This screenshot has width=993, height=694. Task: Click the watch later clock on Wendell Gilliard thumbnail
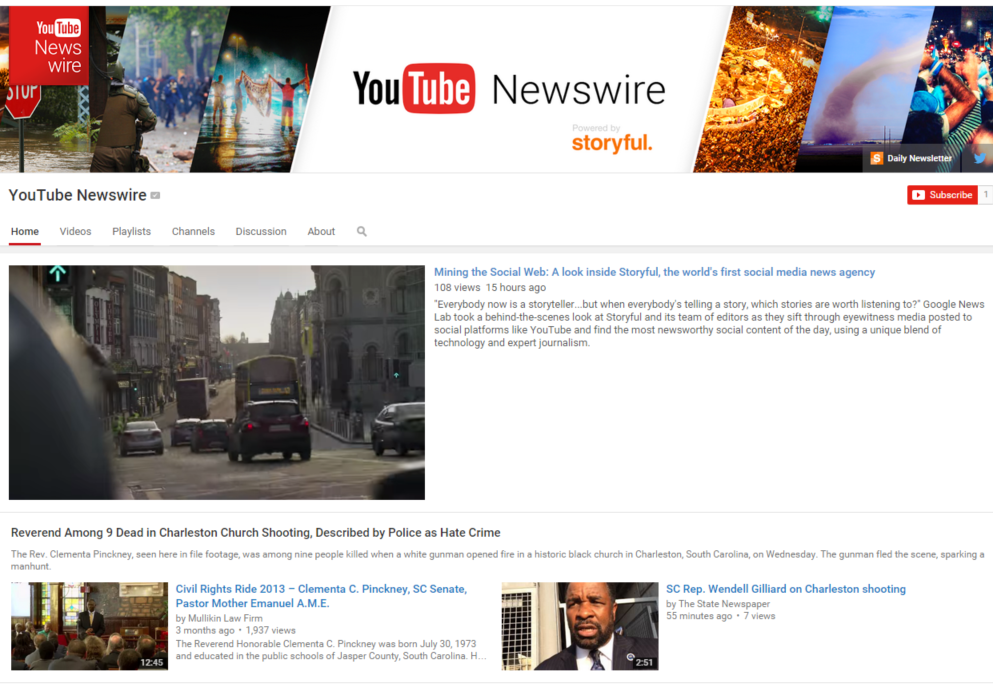click(630, 657)
